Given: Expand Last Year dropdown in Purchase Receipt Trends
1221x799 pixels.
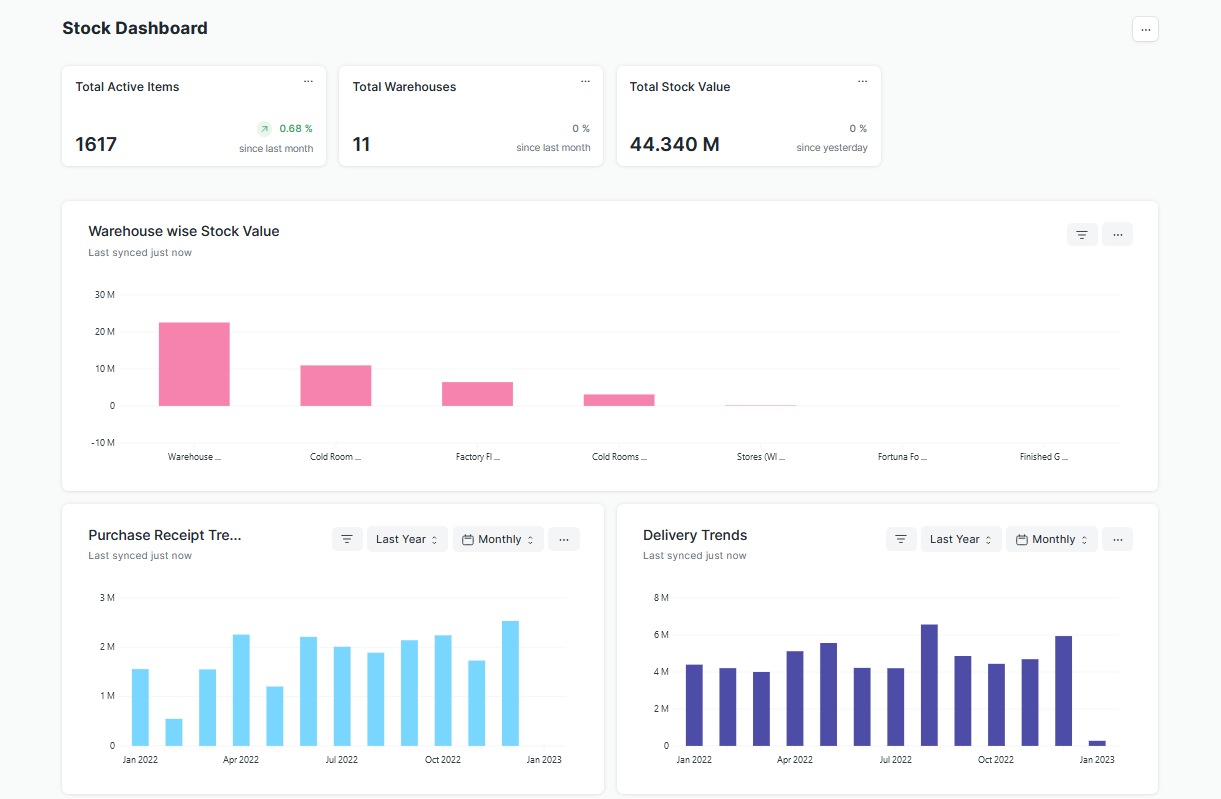Looking at the screenshot, I should pos(407,539).
